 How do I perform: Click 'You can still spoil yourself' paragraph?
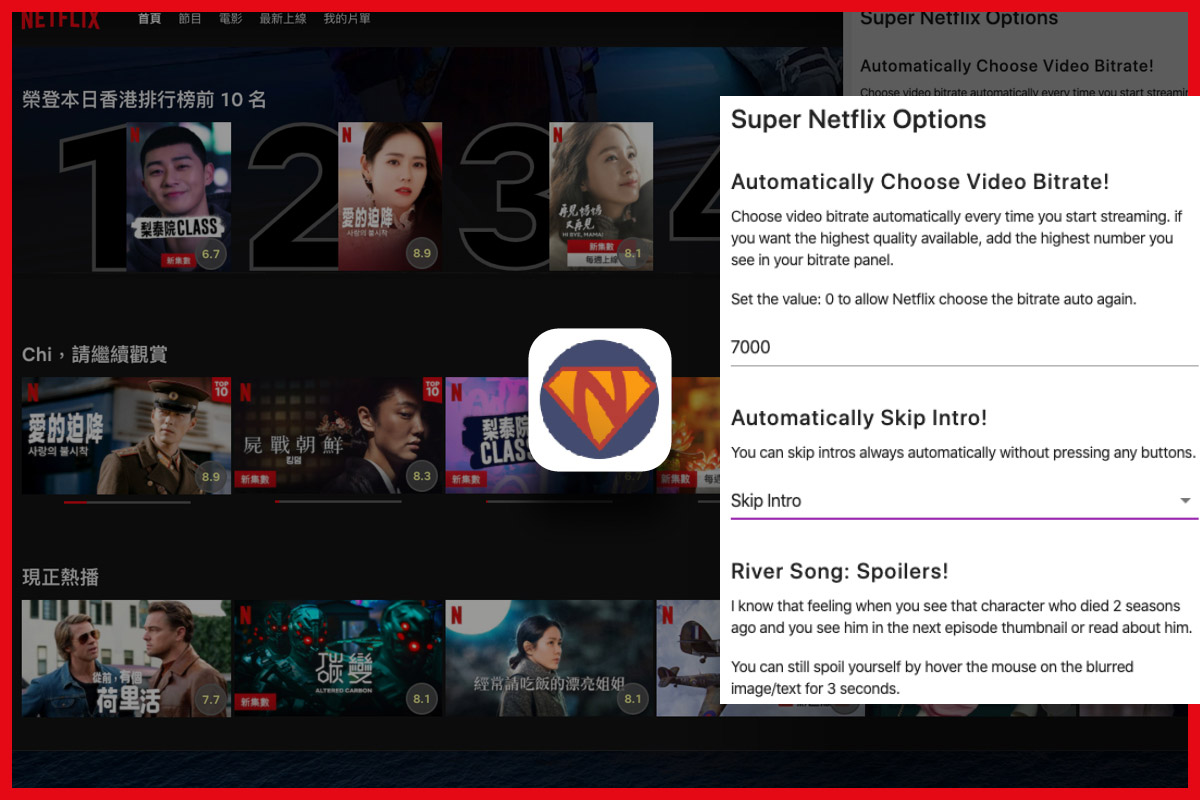[932, 677]
